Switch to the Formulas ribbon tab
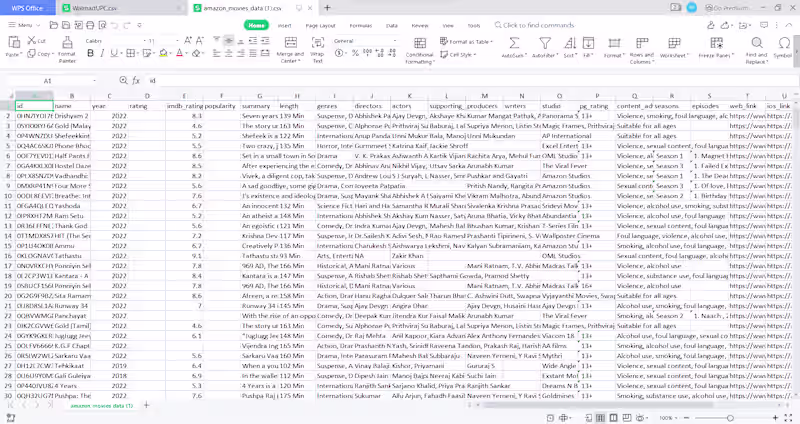The image size is (800, 424). coord(360,25)
